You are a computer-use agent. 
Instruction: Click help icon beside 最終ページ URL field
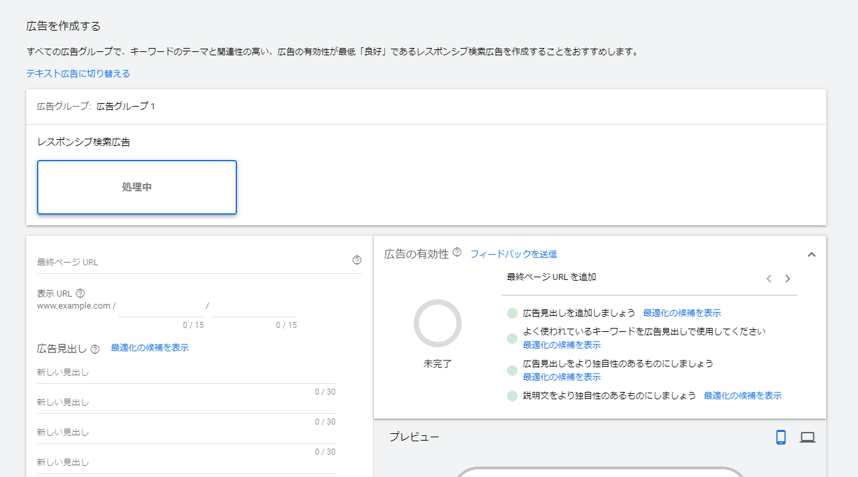(x=357, y=260)
